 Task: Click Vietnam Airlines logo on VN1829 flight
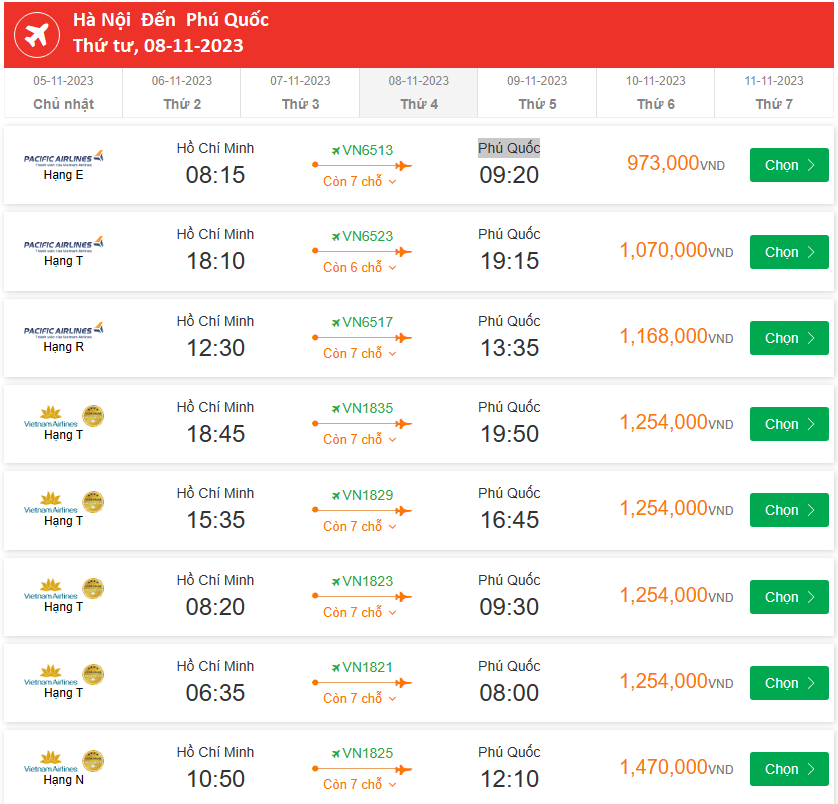[64, 503]
